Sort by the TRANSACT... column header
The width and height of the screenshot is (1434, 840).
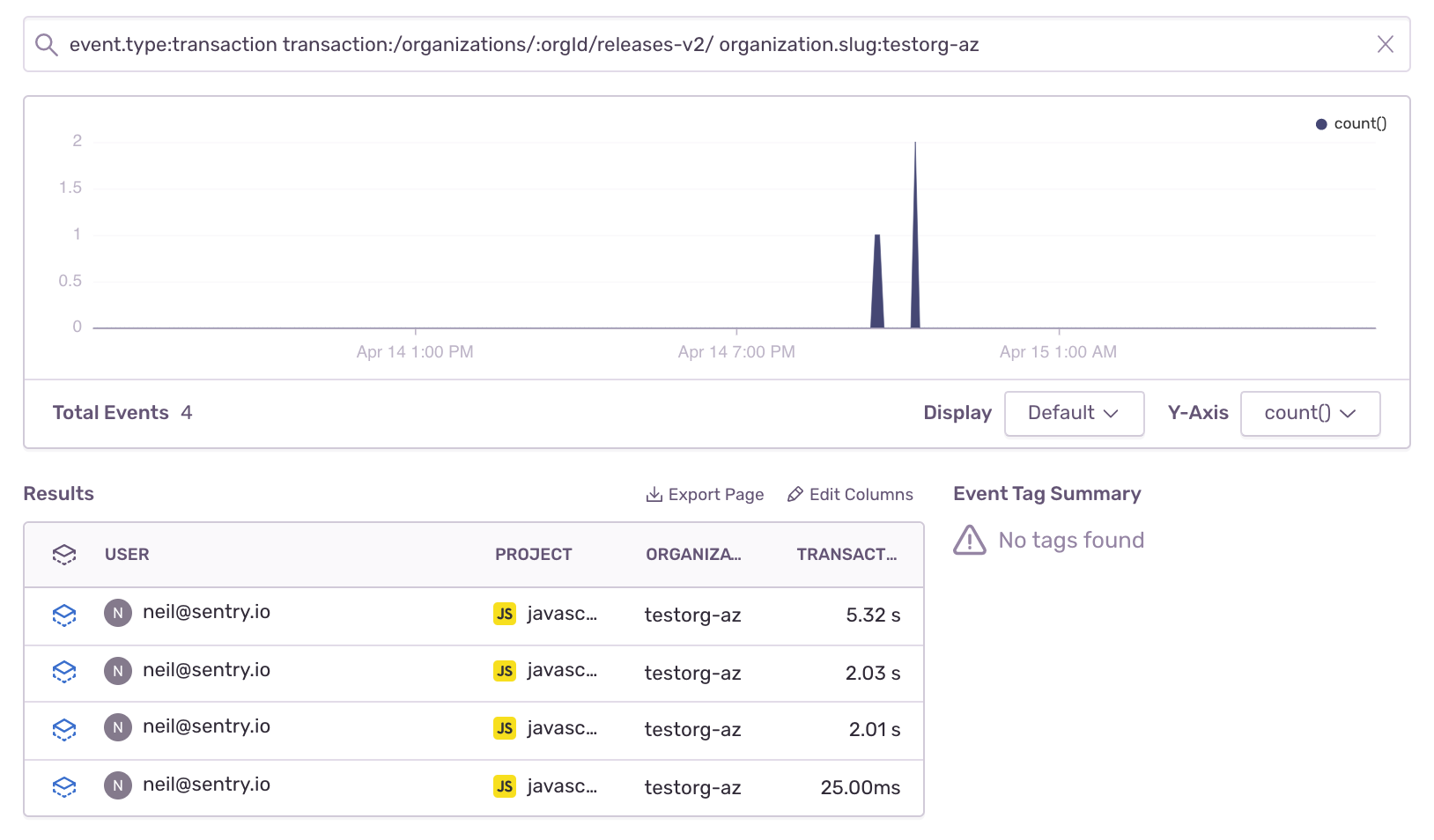tap(846, 554)
